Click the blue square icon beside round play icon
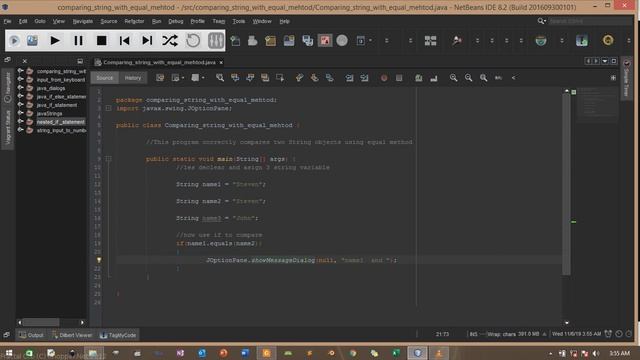The height and width of the screenshot is (360, 640). [x=32, y=40]
